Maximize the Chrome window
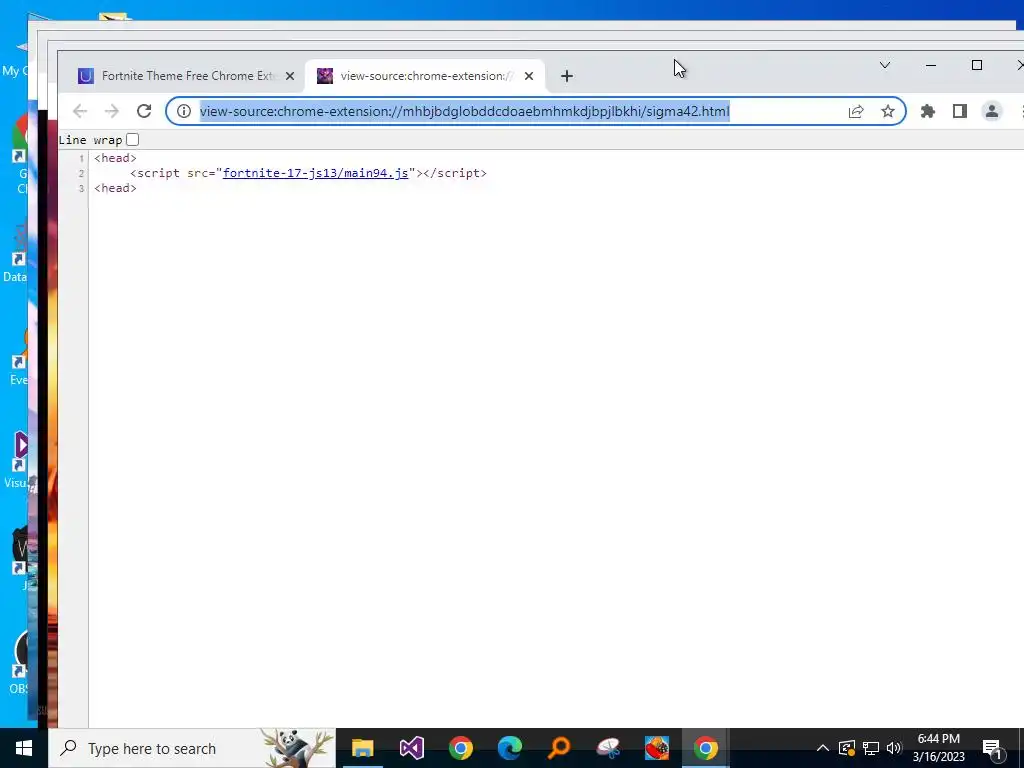This screenshot has height=768, width=1024. [977, 65]
